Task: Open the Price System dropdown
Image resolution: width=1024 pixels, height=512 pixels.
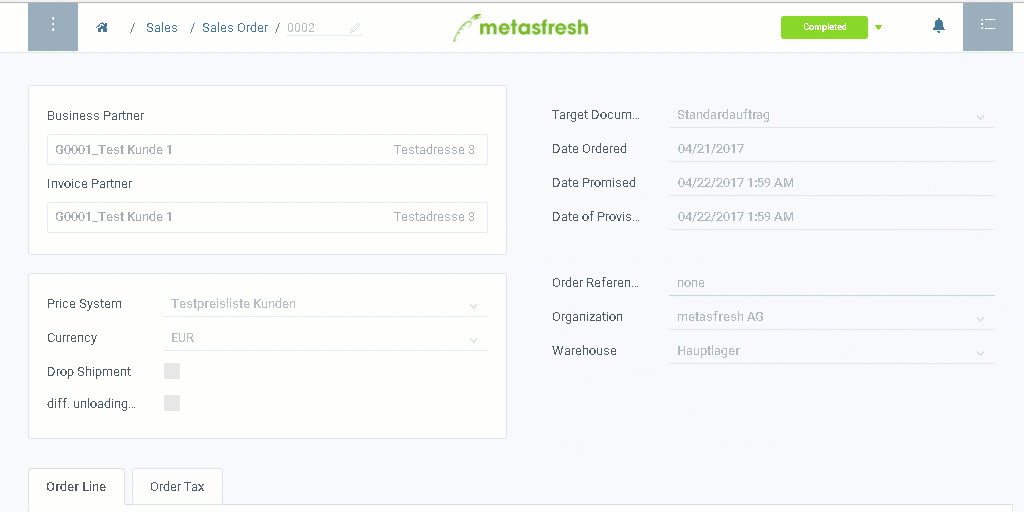Action: 325,304
